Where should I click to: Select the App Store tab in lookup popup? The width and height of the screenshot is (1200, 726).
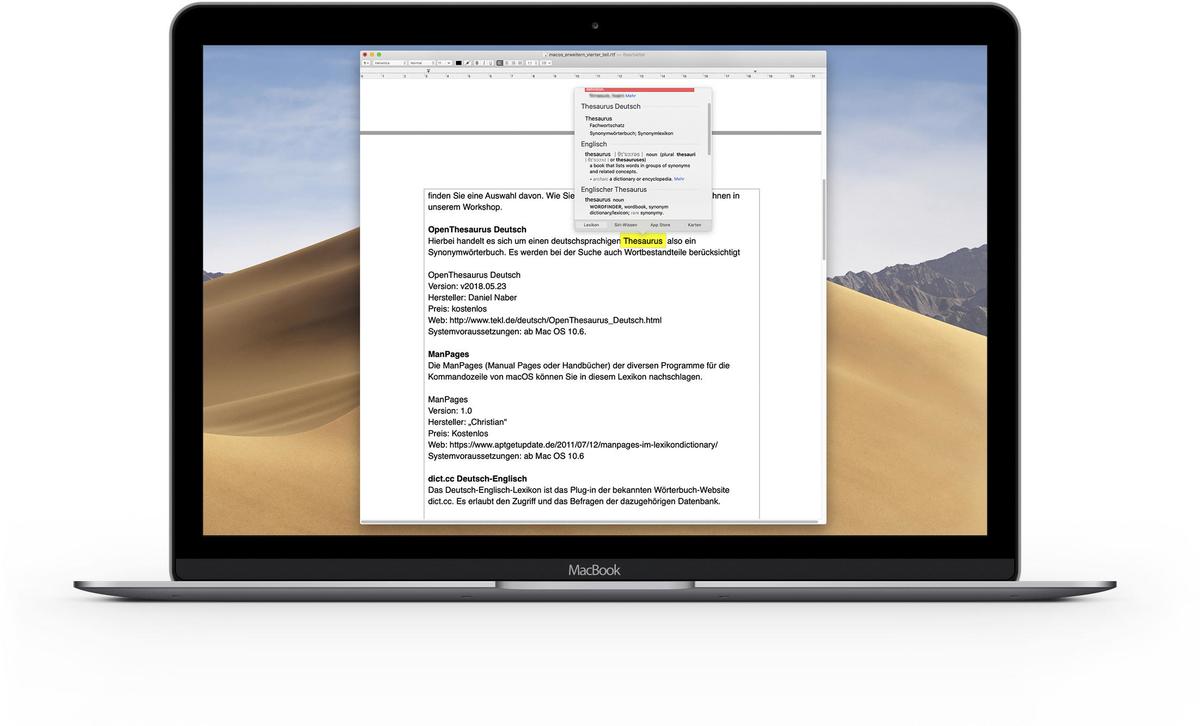coord(660,225)
